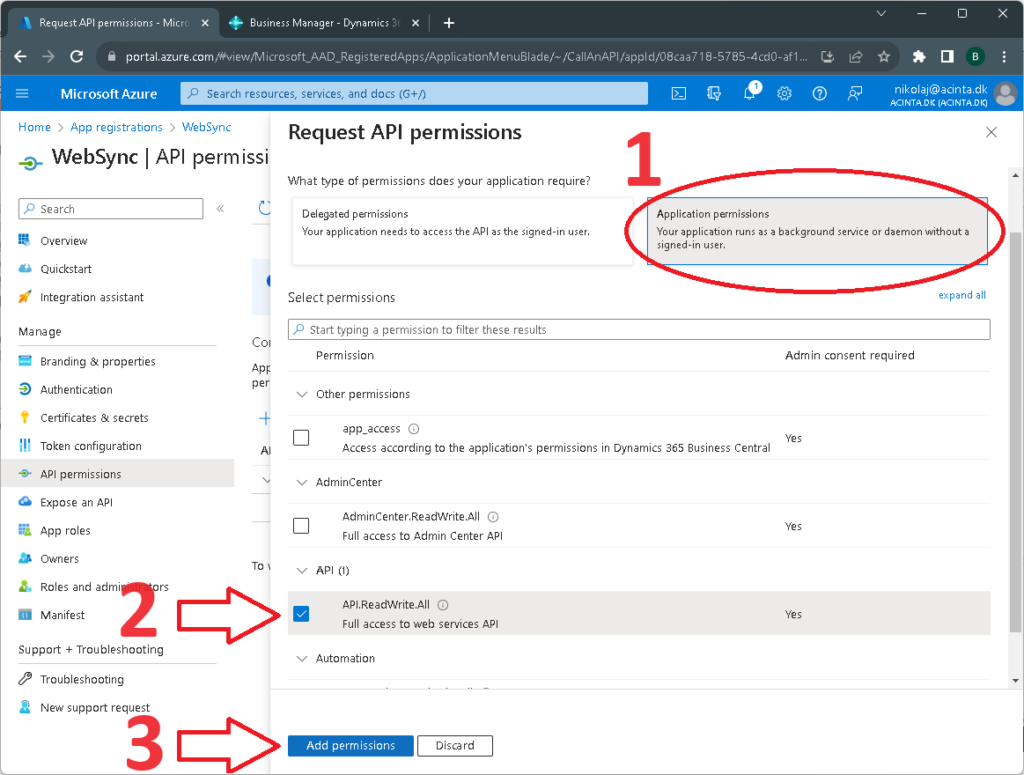This screenshot has height=775, width=1024.
Task: Enable AdminCenter.ReadWrite.All checkbox
Action: (301, 526)
